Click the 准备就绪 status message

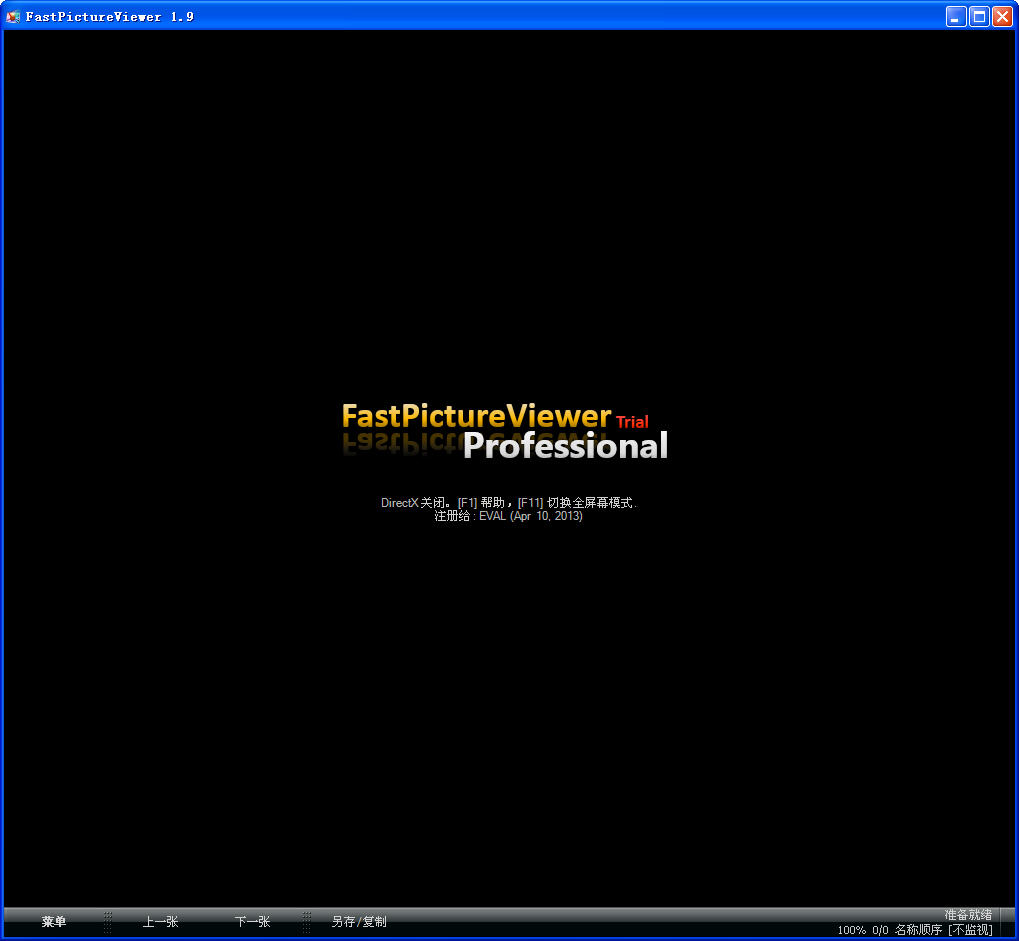pos(967,913)
